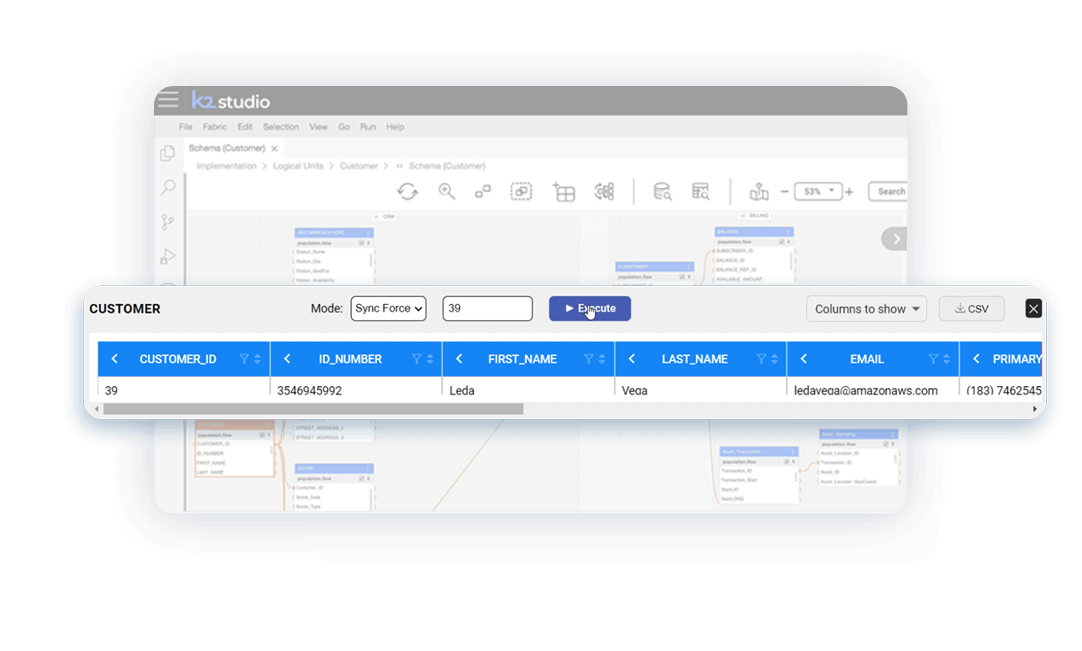The width and height of the screenshot is (1082, 651).
Task: Export results with the CSV button
Action: coord(971,308)
